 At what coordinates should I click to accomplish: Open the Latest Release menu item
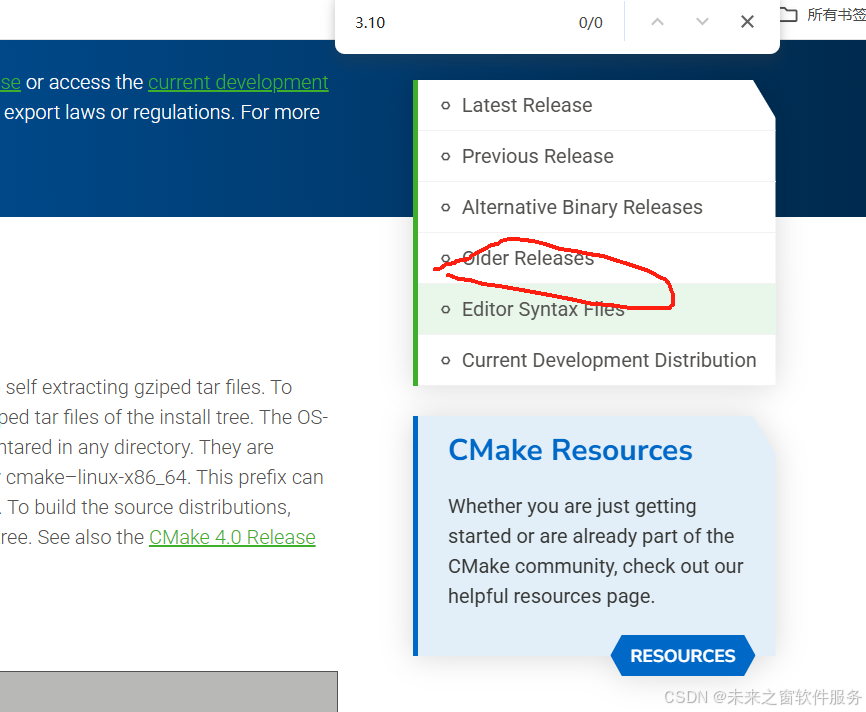(596, 106)
